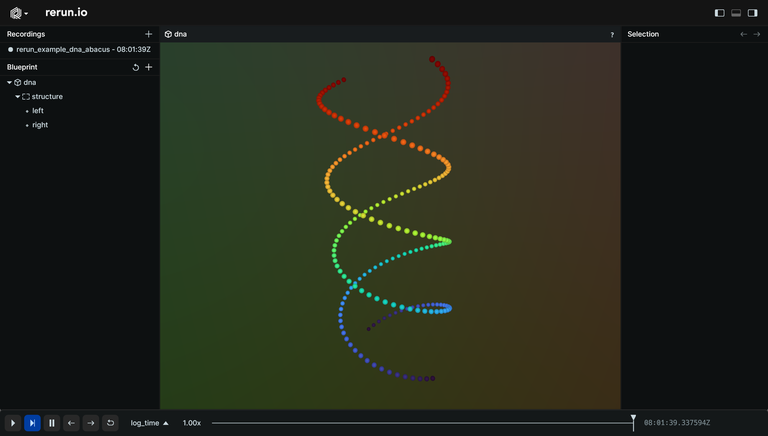Open the Rerun logo menu

18,13
